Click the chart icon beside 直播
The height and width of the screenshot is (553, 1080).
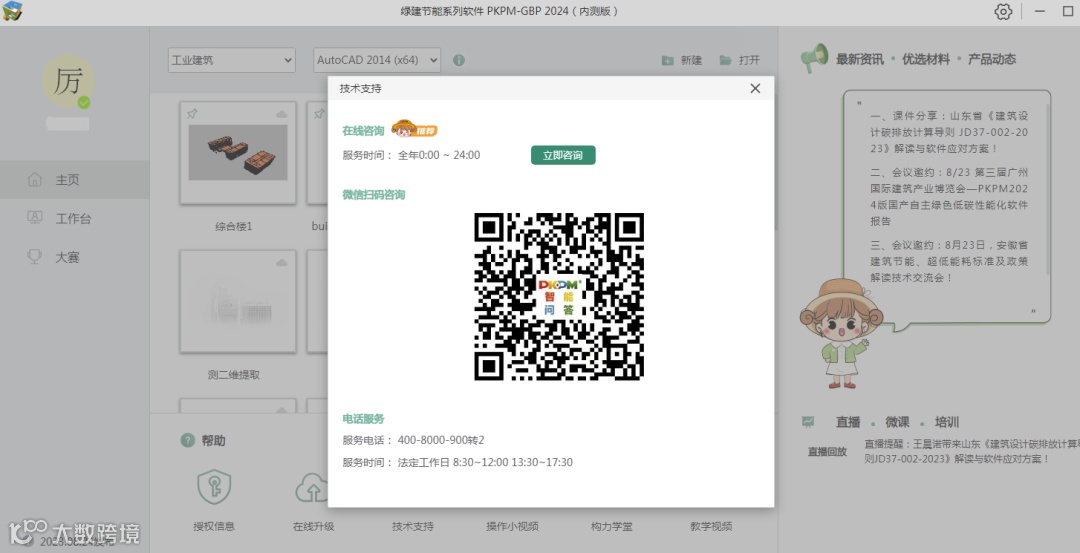tap(808, 421)
